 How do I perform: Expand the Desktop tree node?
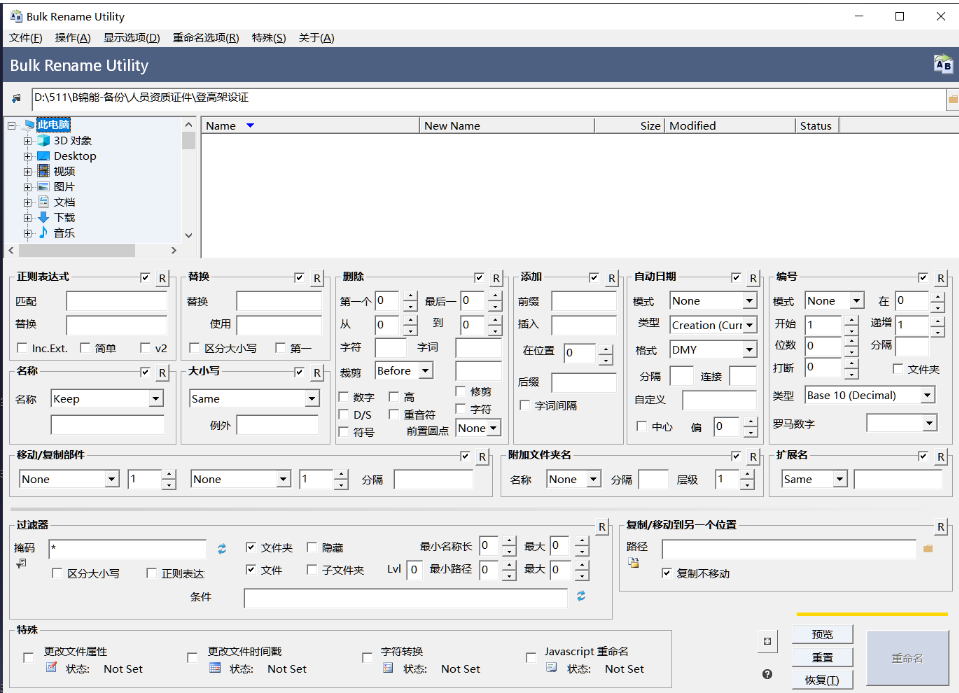click(x=28, y=156)
